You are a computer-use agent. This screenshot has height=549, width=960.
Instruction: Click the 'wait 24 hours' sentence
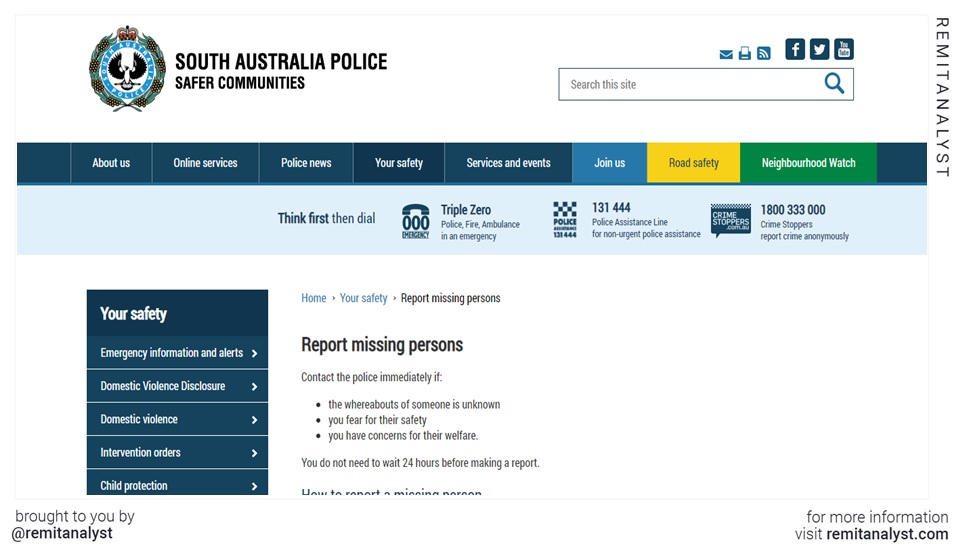tap(420, 463)
